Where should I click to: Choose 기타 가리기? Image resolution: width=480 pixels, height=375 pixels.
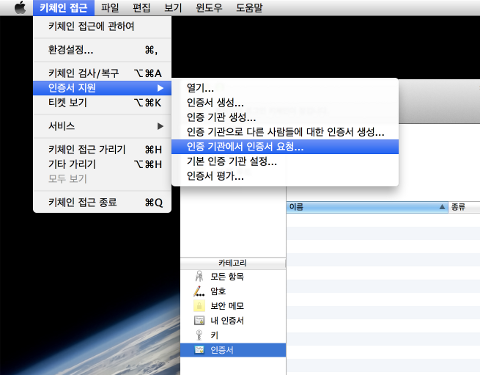pos(102,164)
